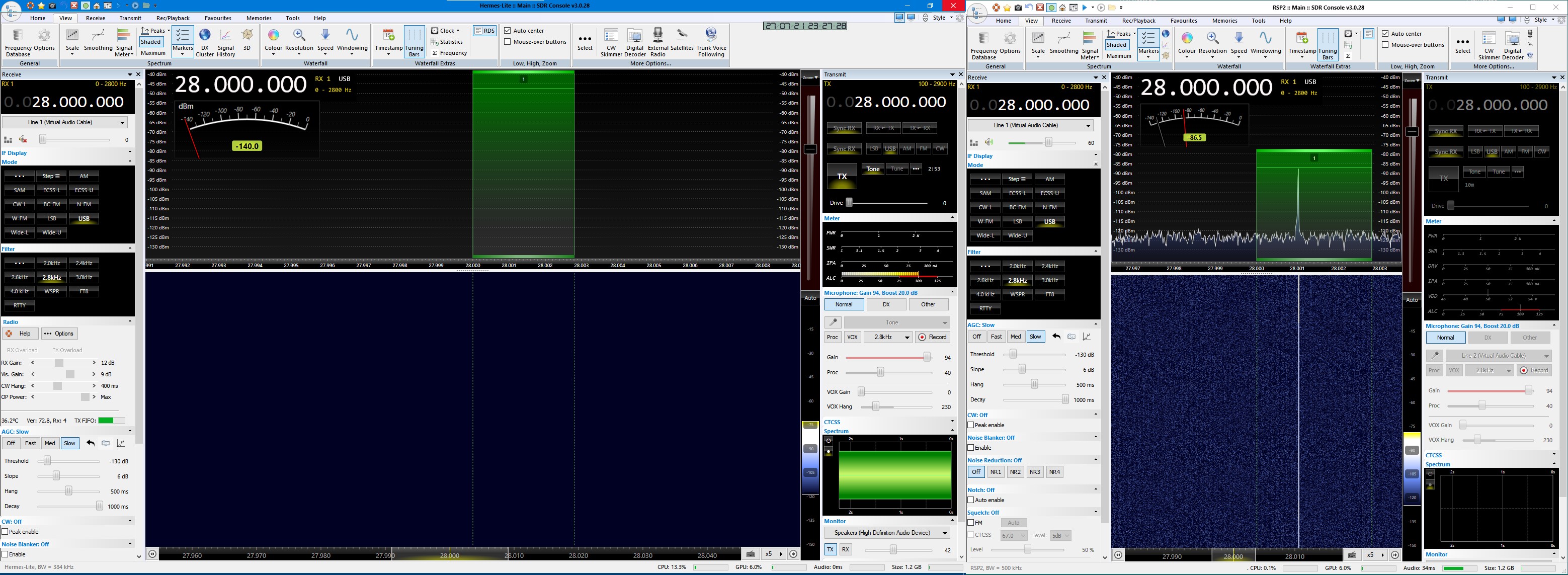The image size is (1568, 575).
Task: Enable Mouse-over buttons in left window
Action: point(507,42)
